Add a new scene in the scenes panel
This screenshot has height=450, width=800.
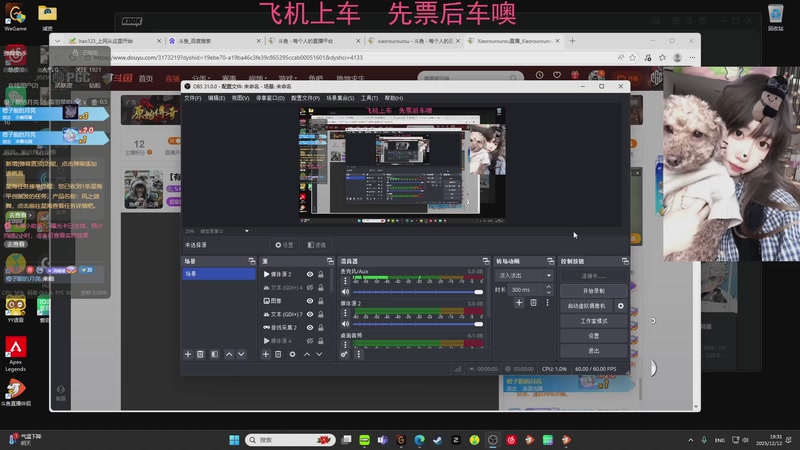click(x=188, y=354)
